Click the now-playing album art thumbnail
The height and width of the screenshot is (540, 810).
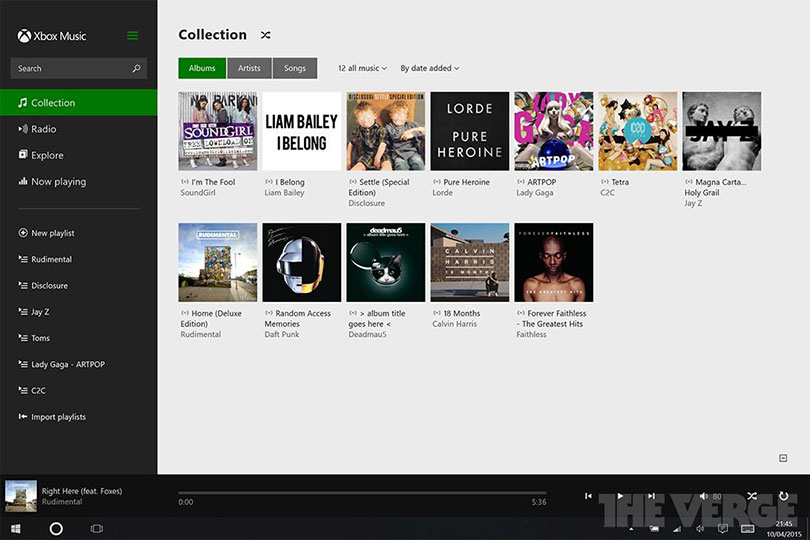[x=21, y=496]
